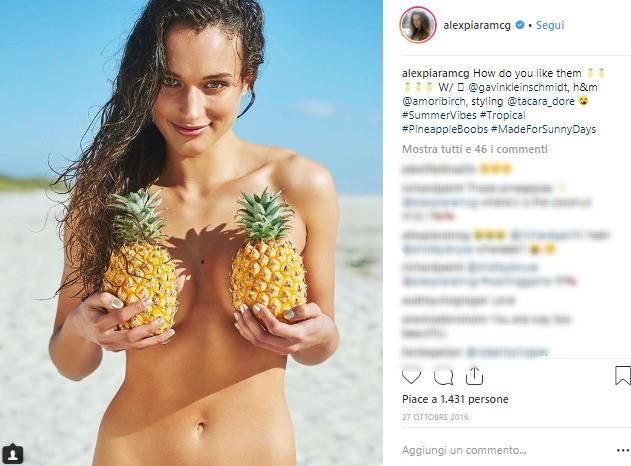Open the #SummerVibes hashtag

(x=439, y=115)
